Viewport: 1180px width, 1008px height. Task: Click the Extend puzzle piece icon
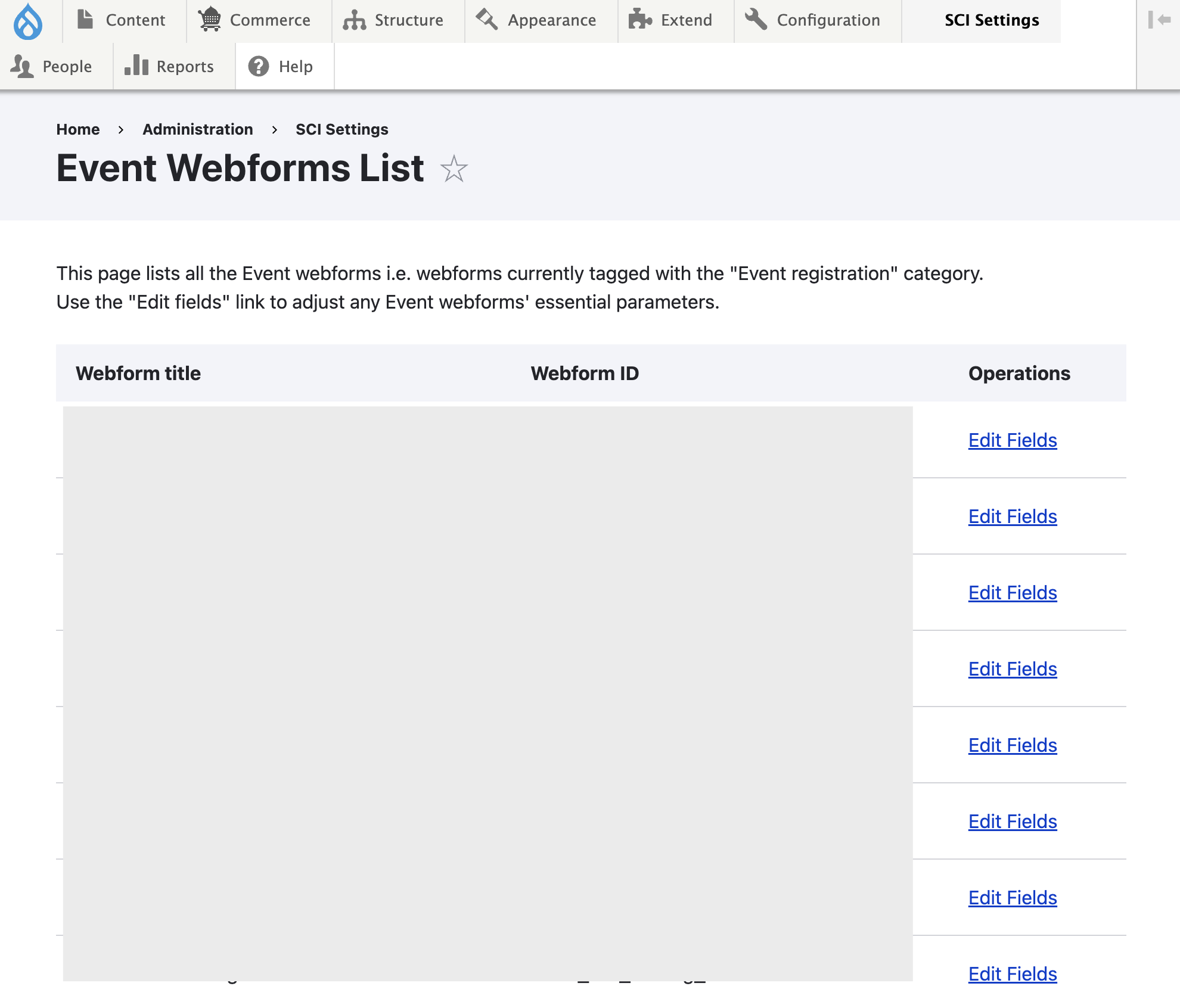pos(641,20)
